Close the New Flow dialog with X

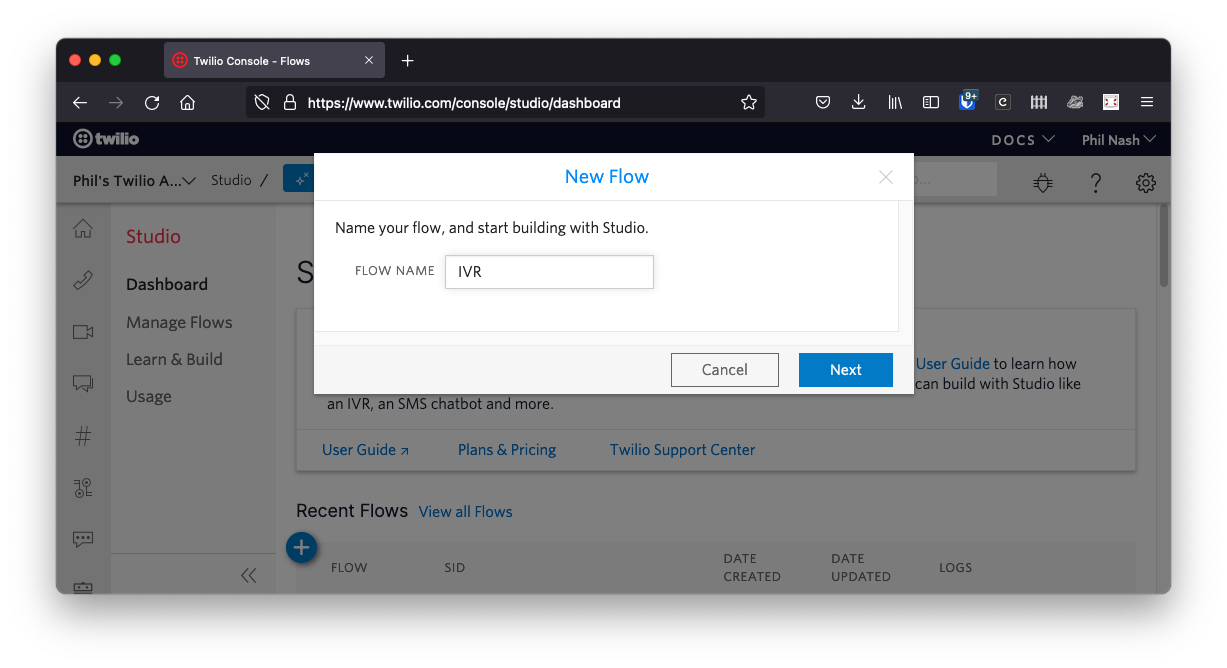click(886, 177)
